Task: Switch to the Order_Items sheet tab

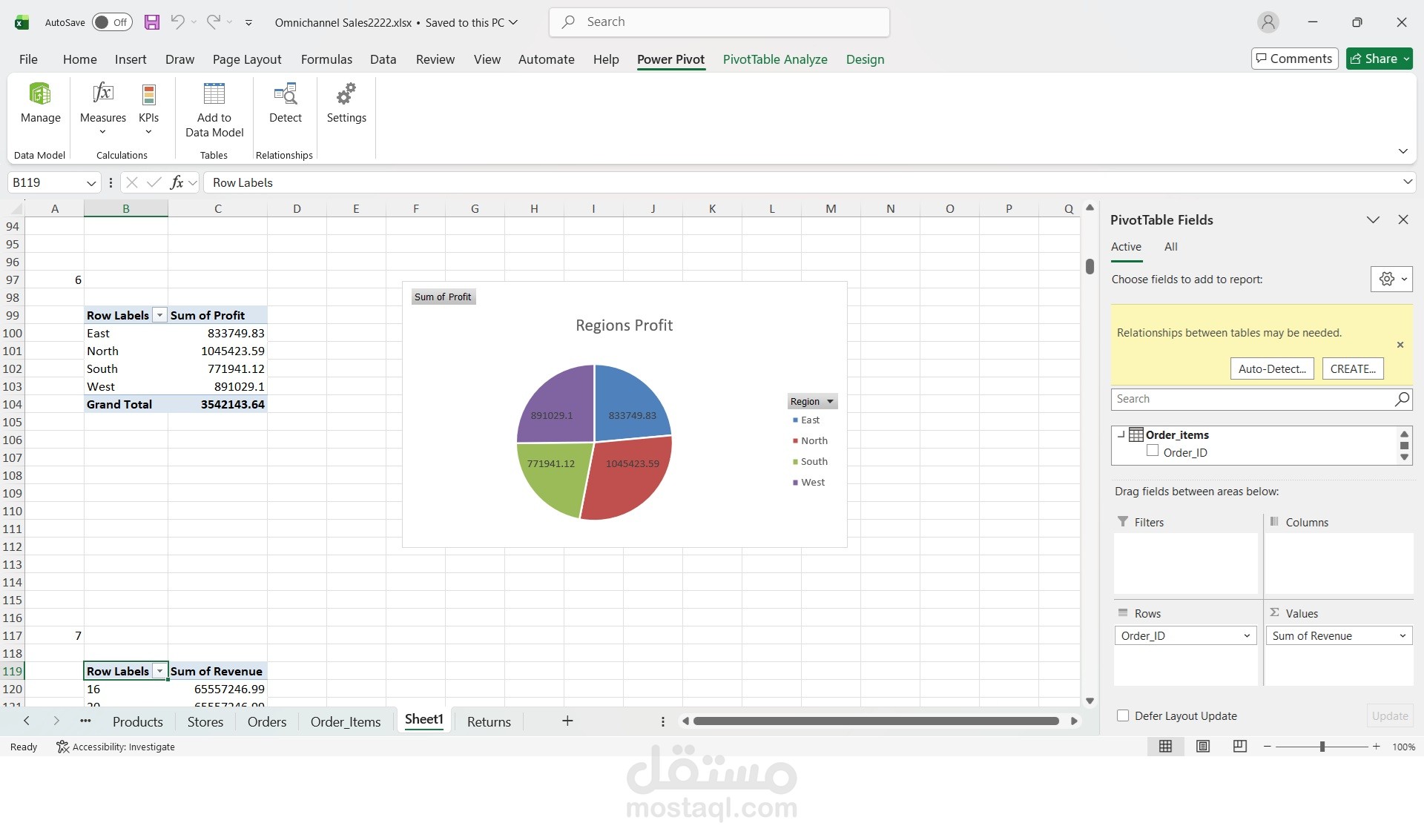Action: (346, 722)
